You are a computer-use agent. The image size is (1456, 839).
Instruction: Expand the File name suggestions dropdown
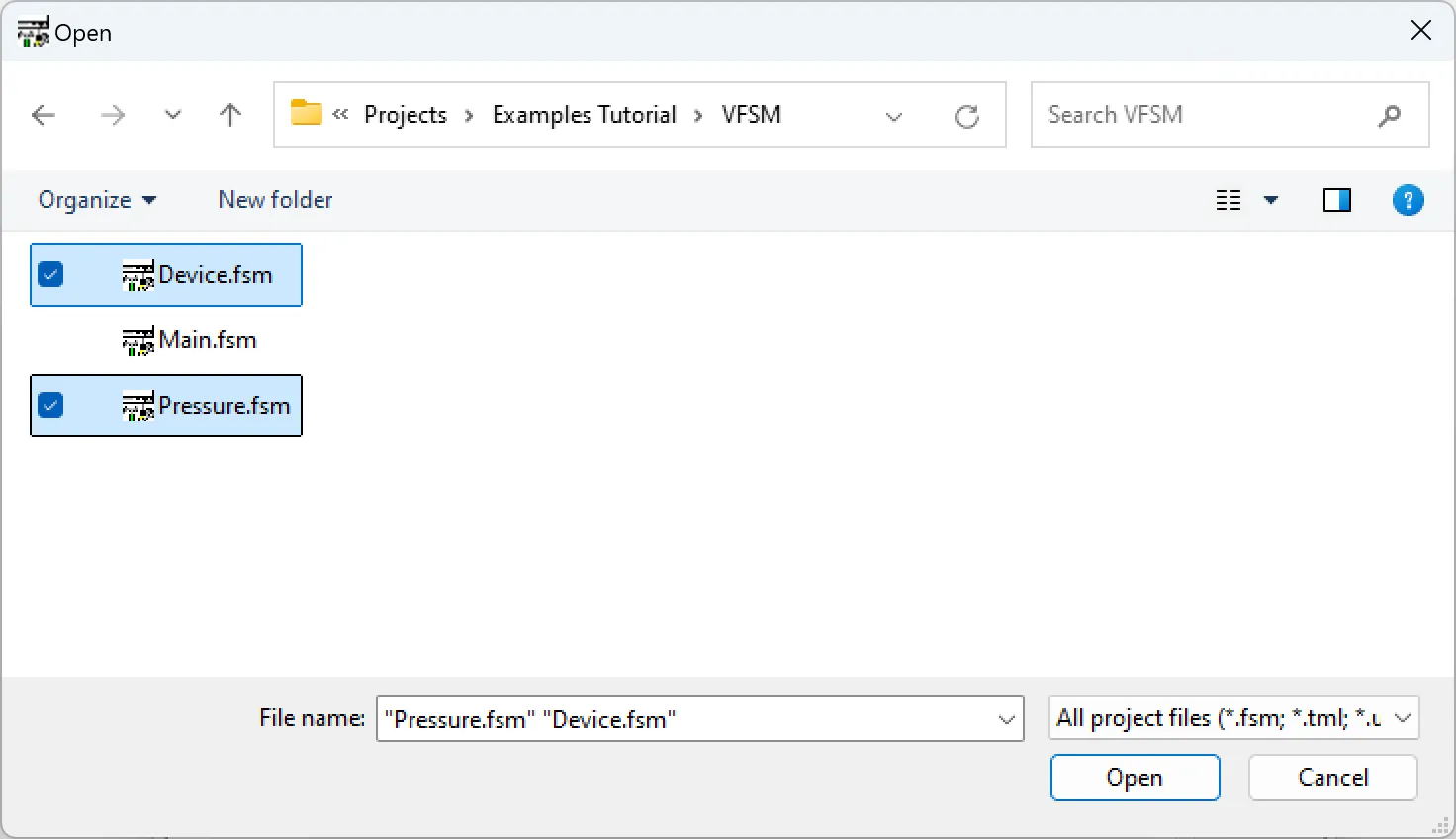click(1006, 719)
